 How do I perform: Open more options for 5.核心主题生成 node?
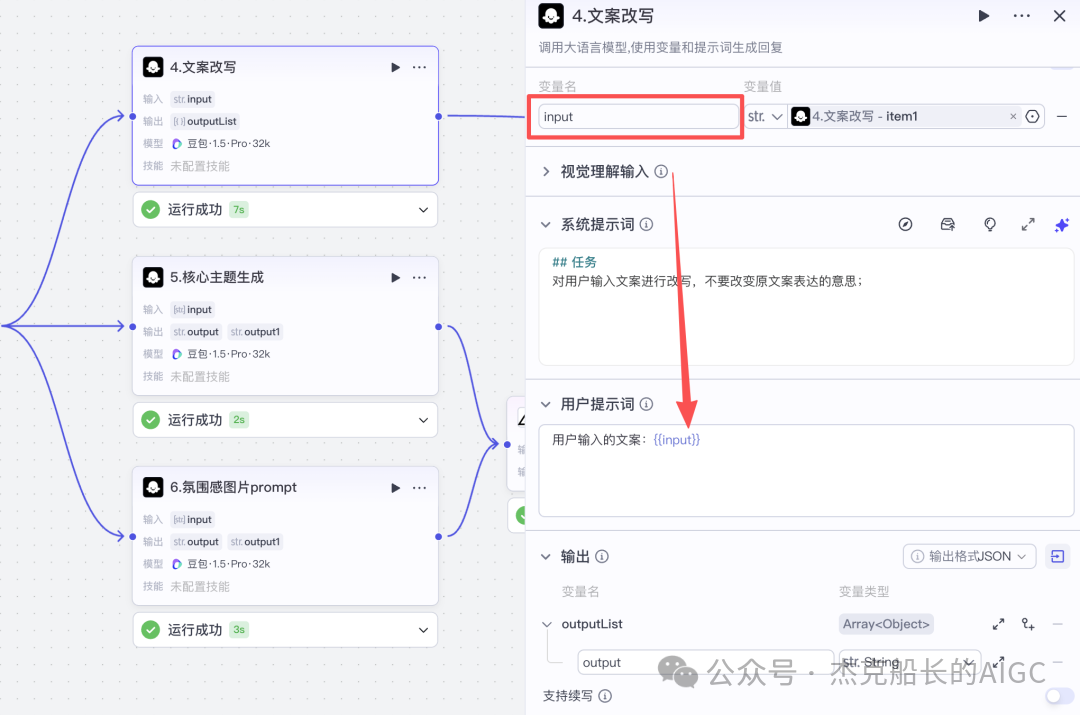(x=419, y=278)
